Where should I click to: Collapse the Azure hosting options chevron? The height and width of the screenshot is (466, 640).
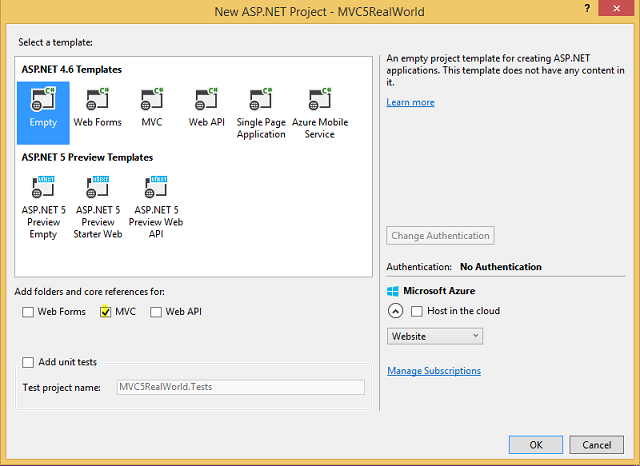[395, 311]
